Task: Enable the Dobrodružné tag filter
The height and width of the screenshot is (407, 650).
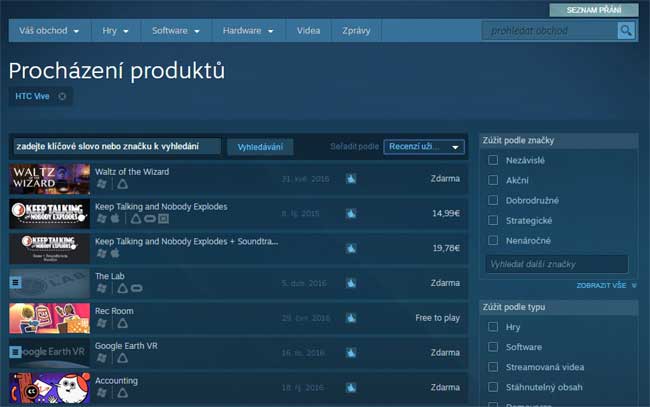Action: point(493,200)
